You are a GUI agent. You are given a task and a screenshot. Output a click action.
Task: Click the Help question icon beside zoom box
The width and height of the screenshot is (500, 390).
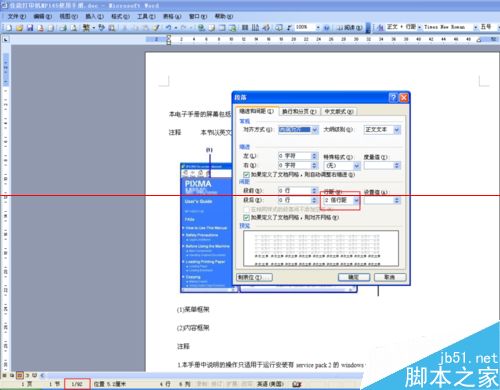coord(326,28)
